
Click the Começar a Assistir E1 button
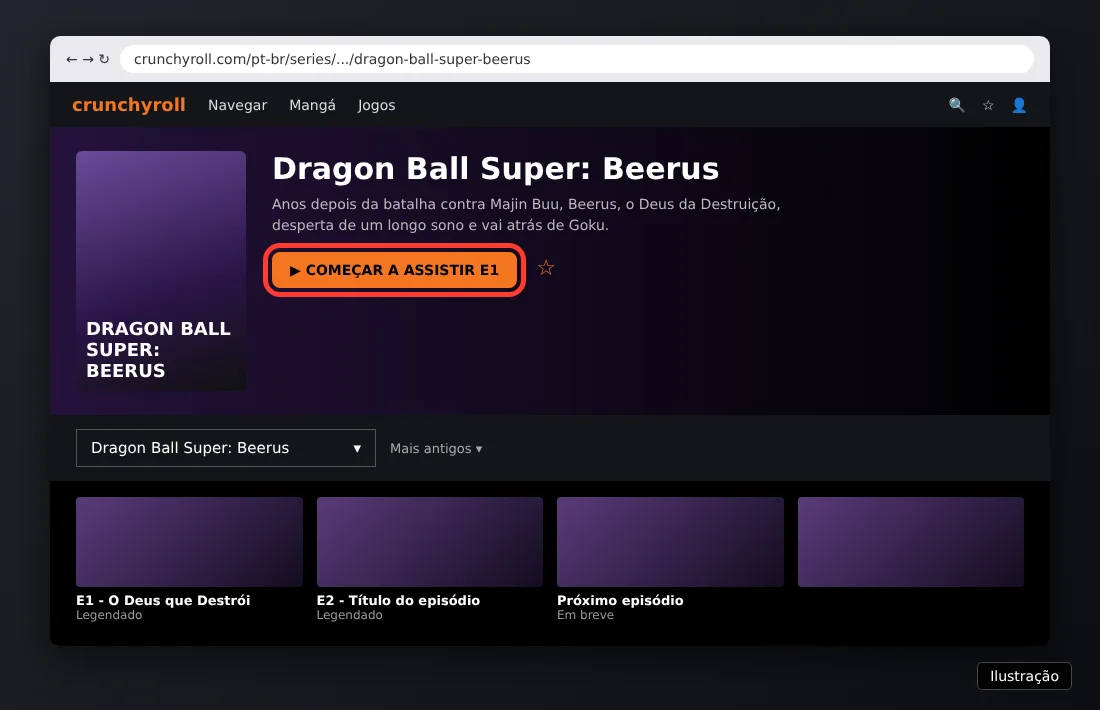pyautogui.click(x=394, y=270)
